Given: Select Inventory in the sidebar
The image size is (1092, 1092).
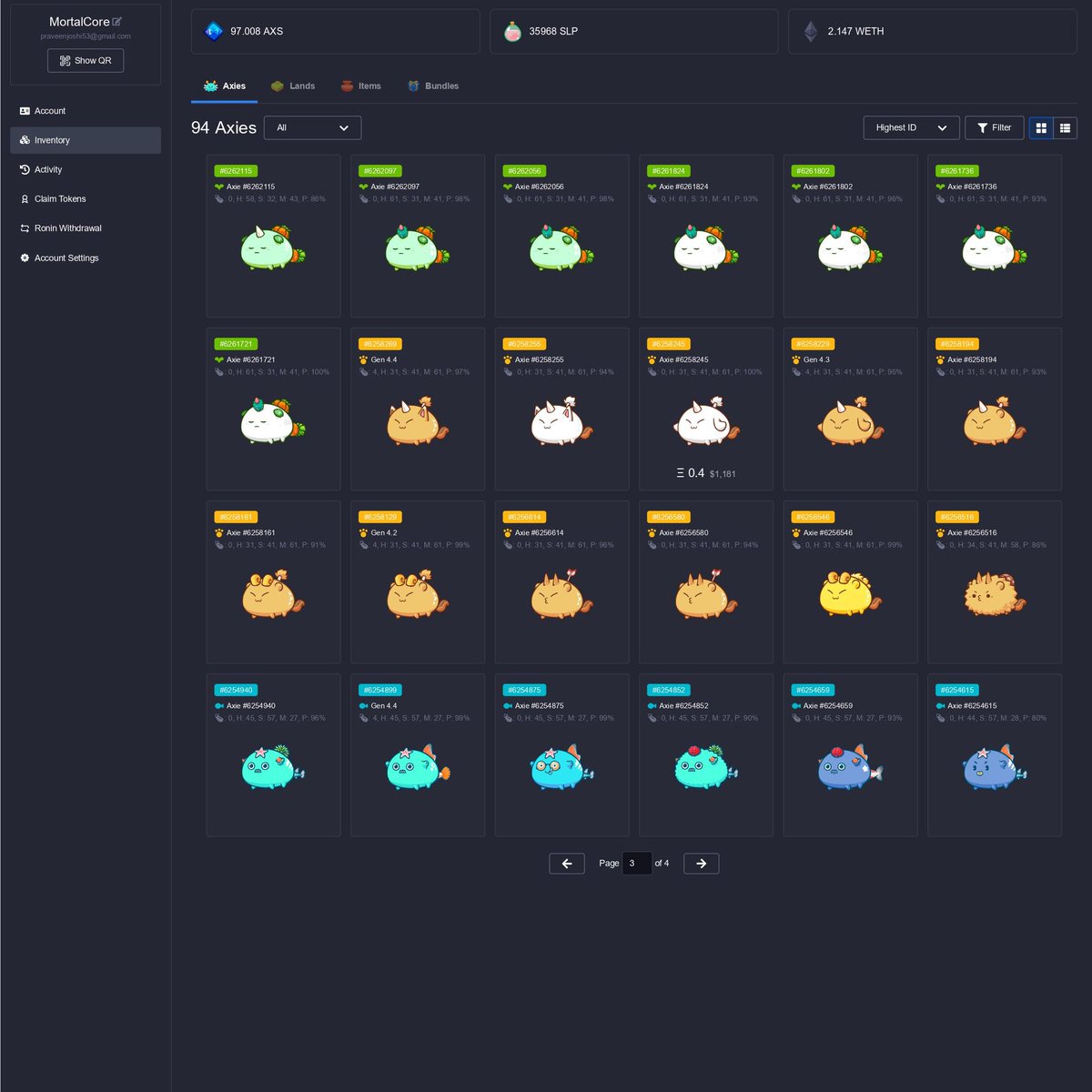Looking at the screenshot, I should point(86,140).
